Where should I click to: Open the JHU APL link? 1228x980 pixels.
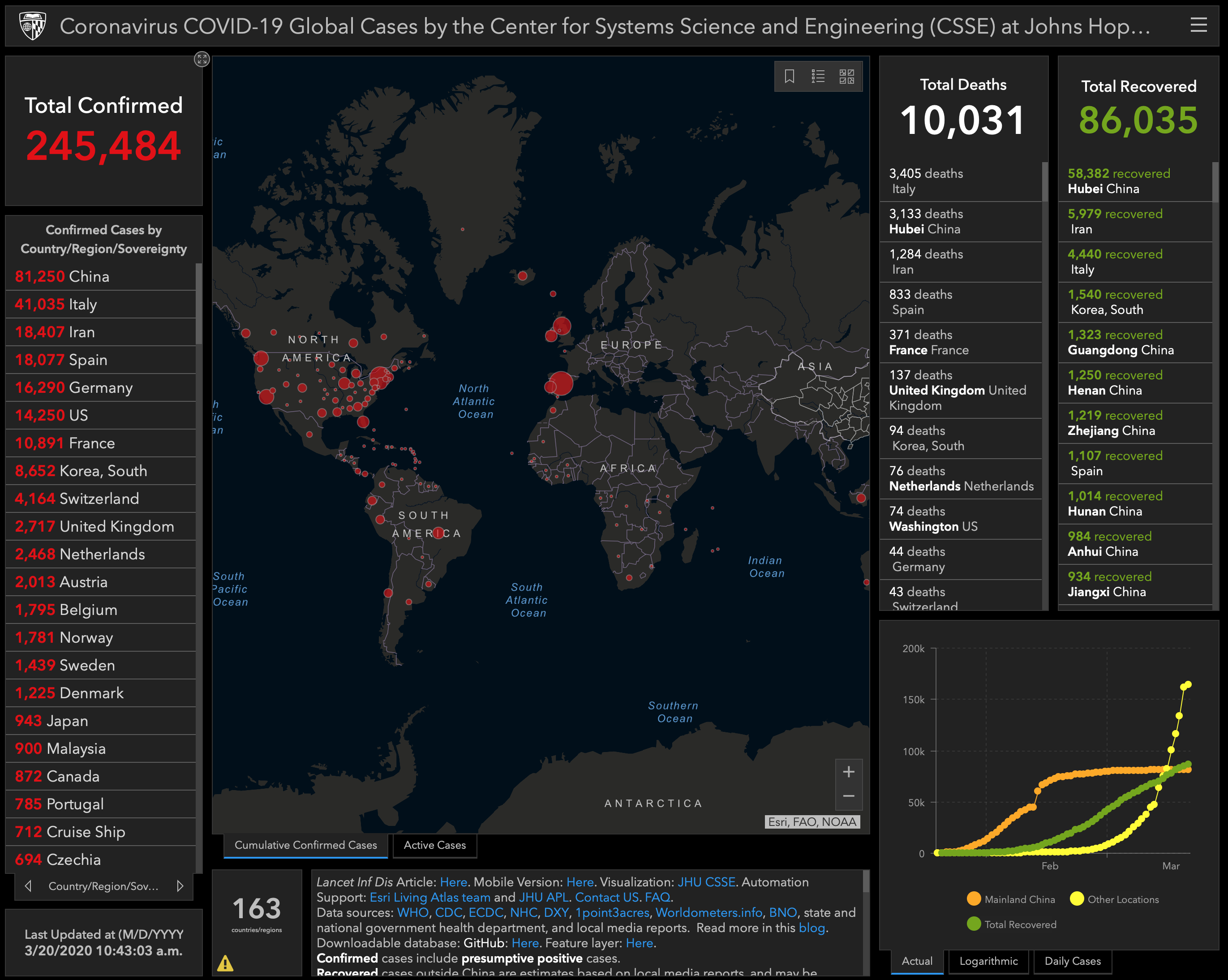click(x=543, y=898)
